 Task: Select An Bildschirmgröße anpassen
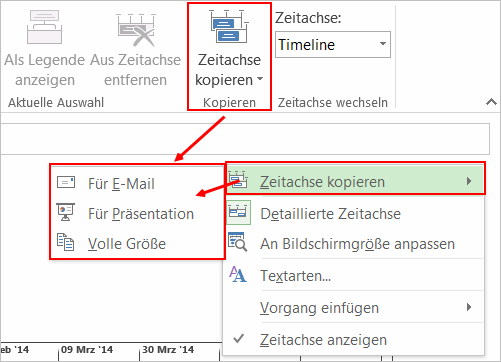coord(355,244)
